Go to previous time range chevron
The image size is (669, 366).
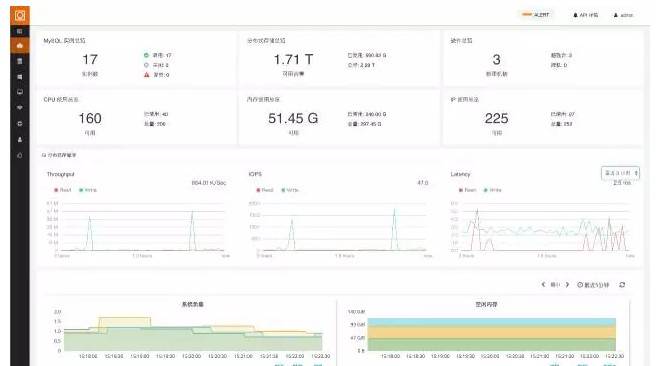click(543, 285)
